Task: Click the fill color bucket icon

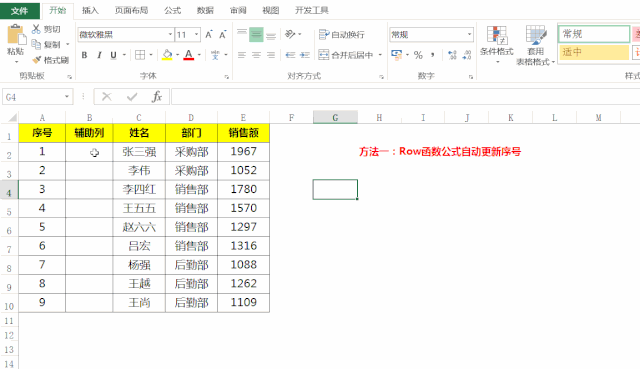Action: click(x=167, y=55)
